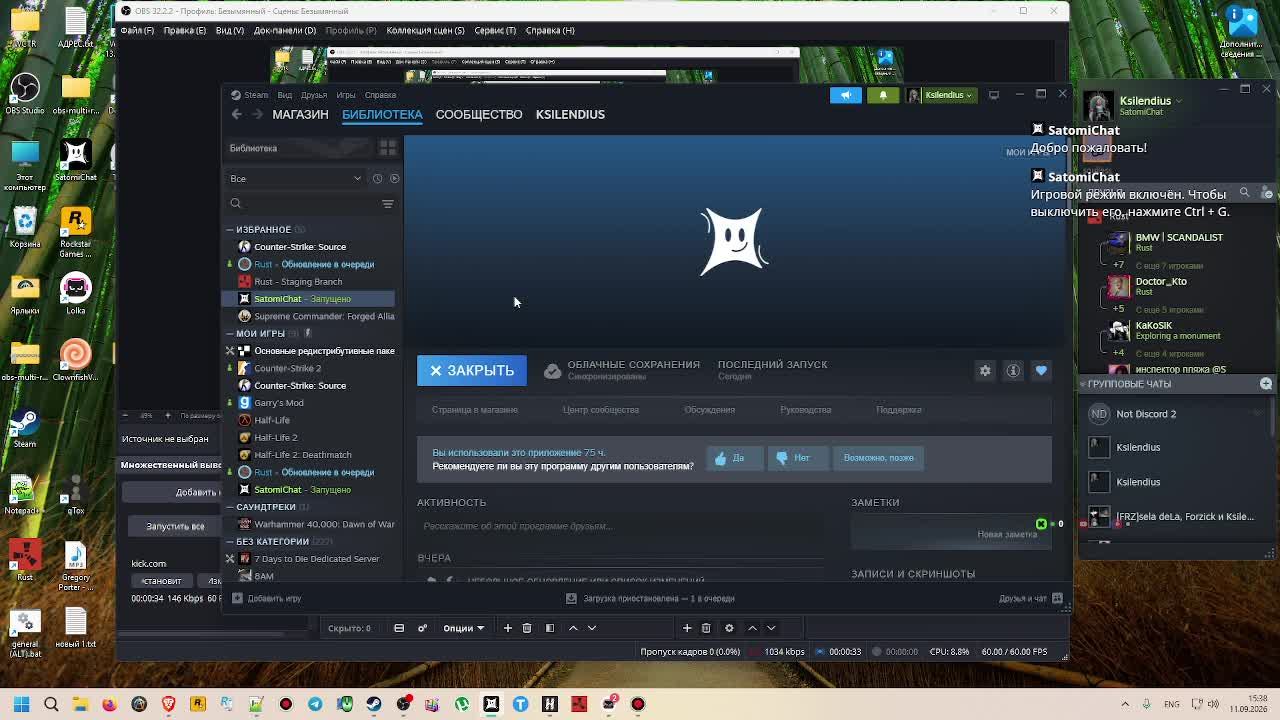Open OBS source properties gear icon
The image size is (1280, 720).
tap(729, 628)
